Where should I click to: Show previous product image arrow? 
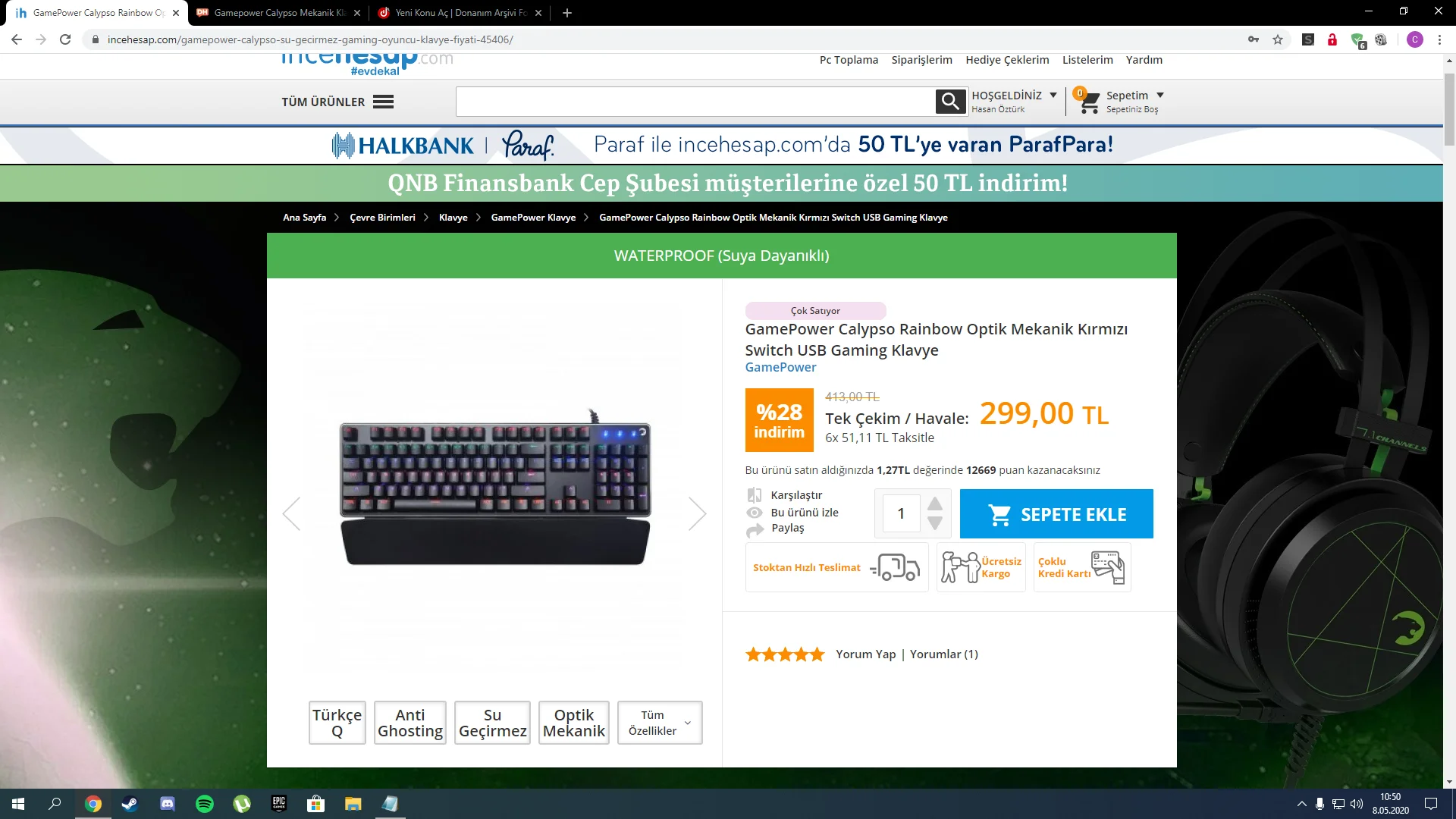coord(292,513)
